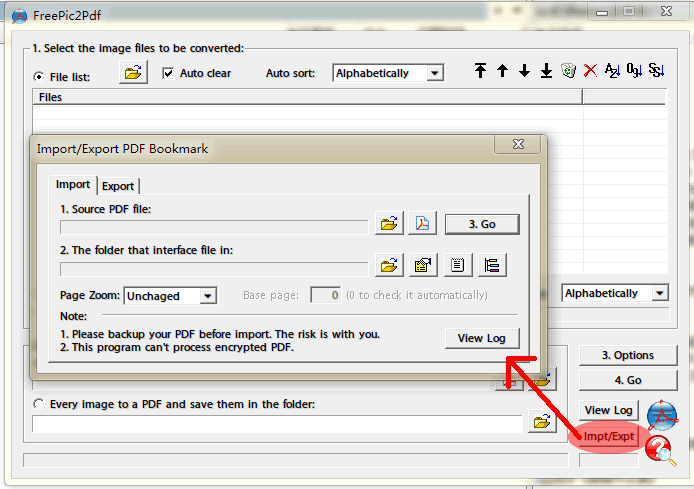Image resolution: width=694 pixels, height=489 pixels.
Task: Open the lower-right Alphabetically dropdown
Action: pos(616,293)
